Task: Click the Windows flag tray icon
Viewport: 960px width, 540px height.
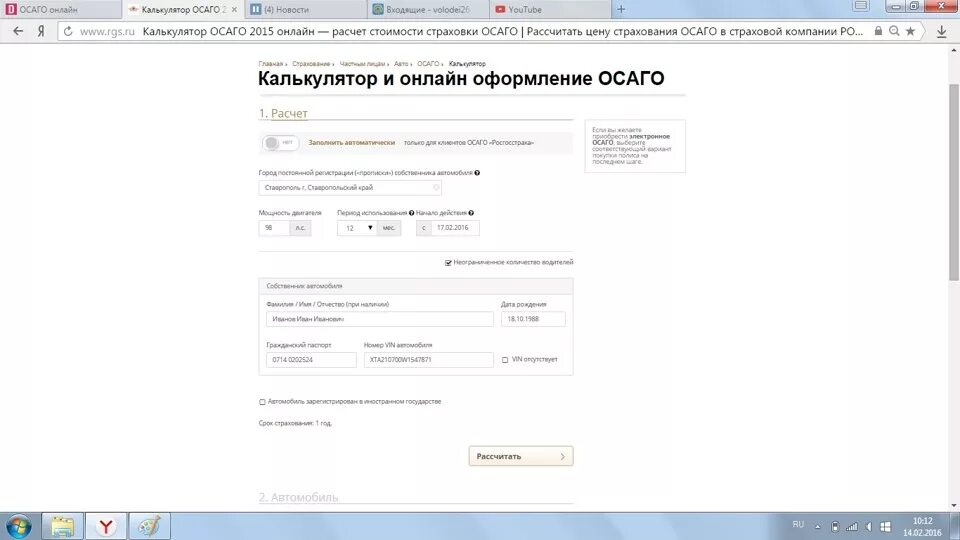Action: [x=885, y=527]
